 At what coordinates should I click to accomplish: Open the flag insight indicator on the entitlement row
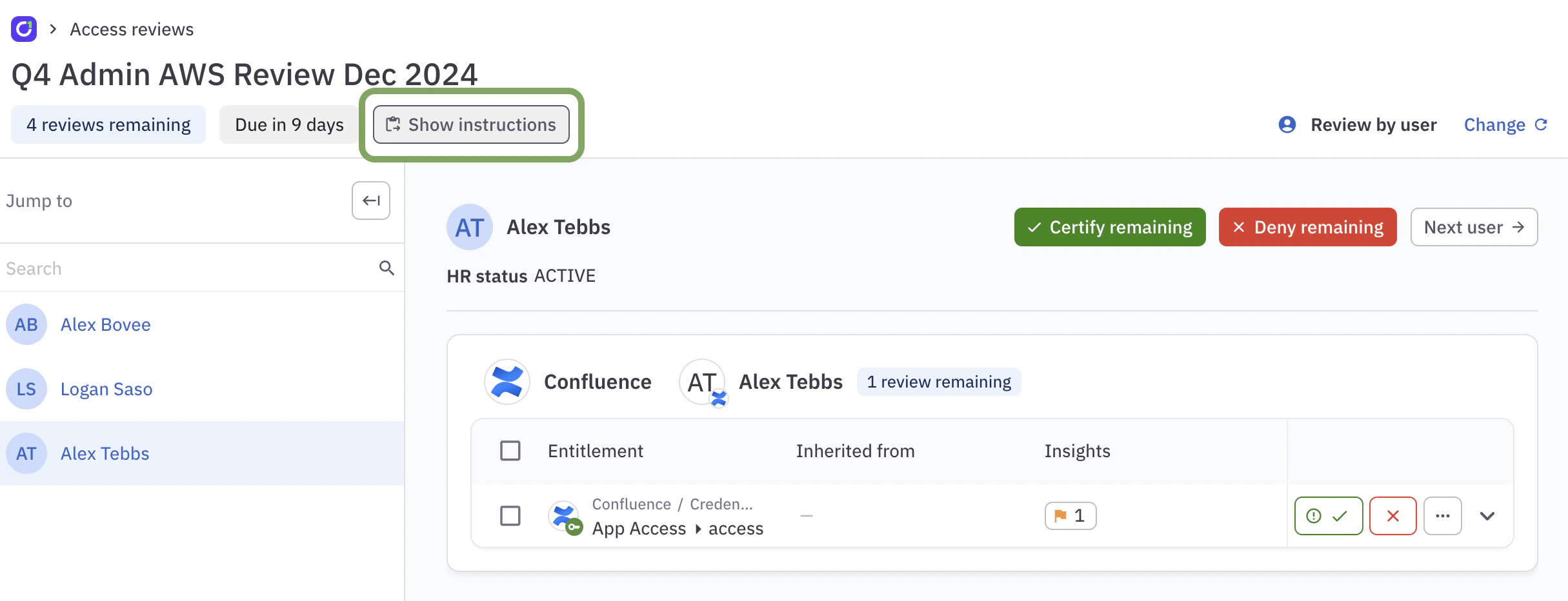1069,515
